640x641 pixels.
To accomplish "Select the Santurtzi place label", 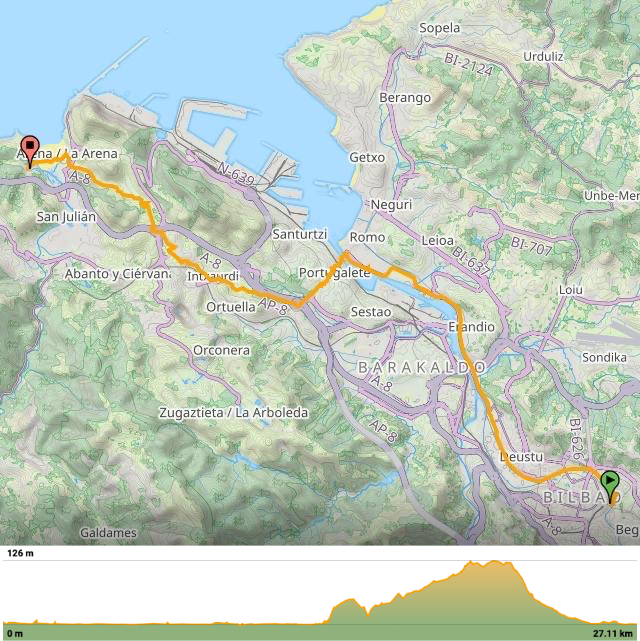I will [x=300, y=234].
